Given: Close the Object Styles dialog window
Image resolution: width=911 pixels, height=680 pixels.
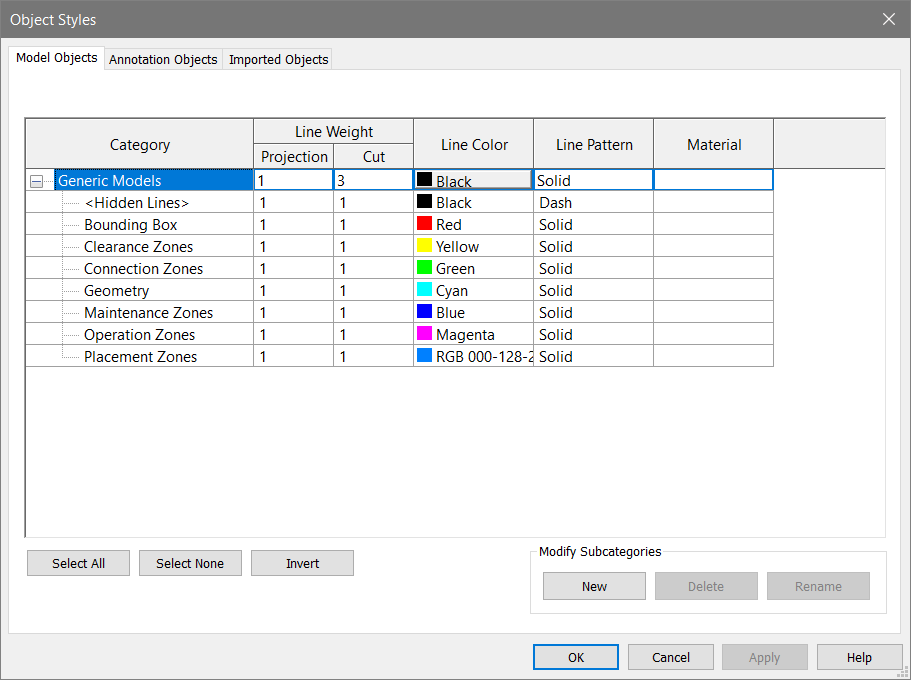Looking at the screenshot, I should tap(888, 19).
